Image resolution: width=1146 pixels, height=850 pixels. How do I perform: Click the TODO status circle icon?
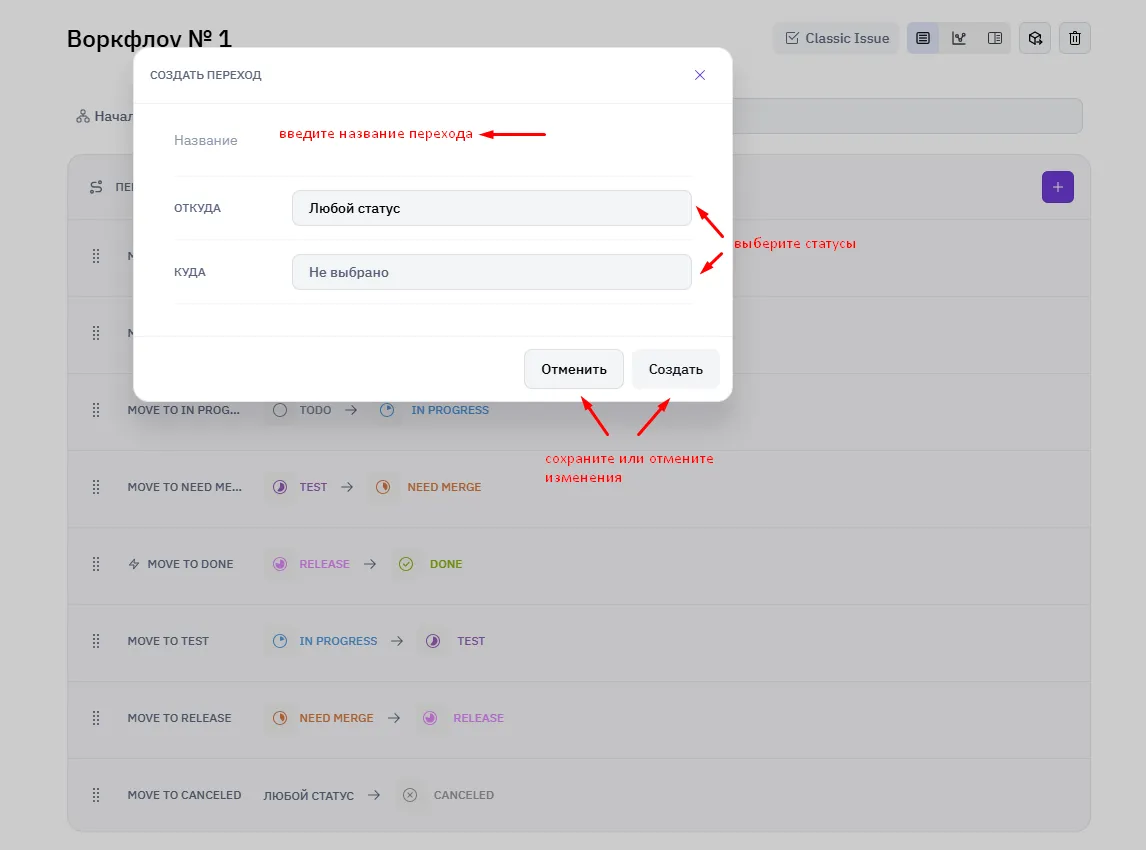coord(280,410)
